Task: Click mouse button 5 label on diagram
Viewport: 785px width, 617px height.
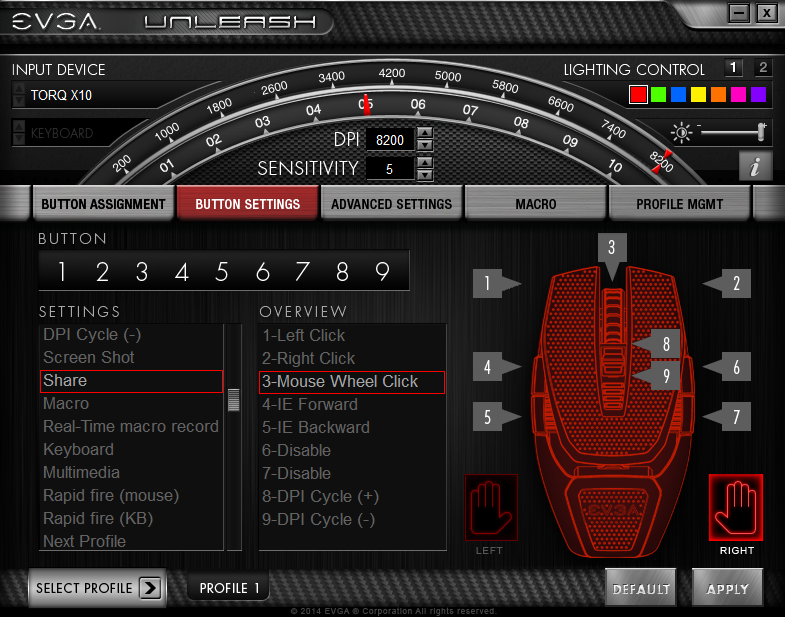Action: (487, 417)
